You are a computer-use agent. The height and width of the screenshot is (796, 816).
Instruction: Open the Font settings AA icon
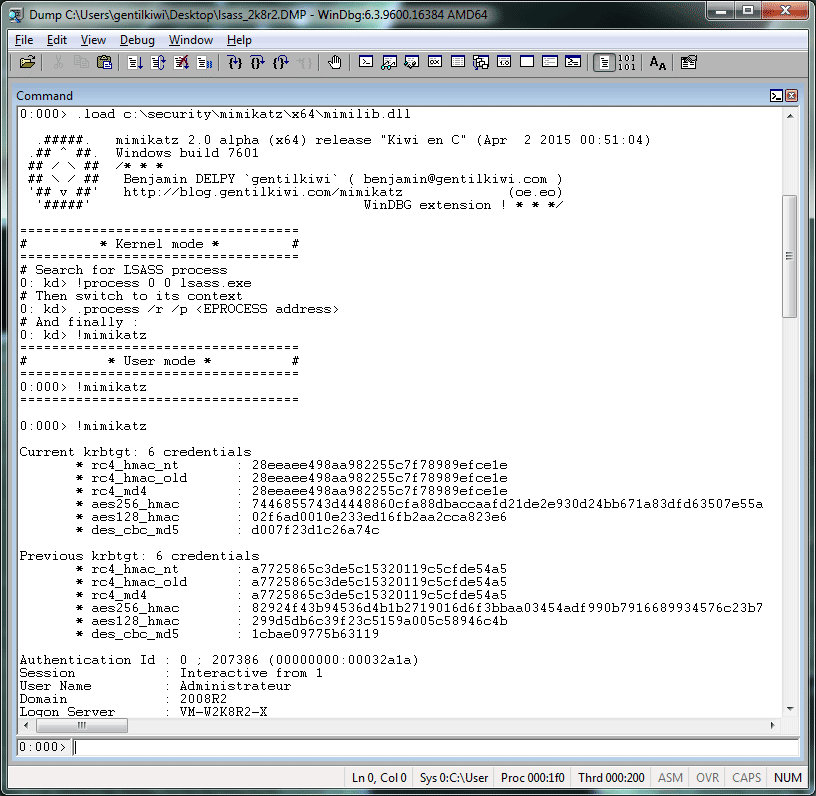pos(657,62)
